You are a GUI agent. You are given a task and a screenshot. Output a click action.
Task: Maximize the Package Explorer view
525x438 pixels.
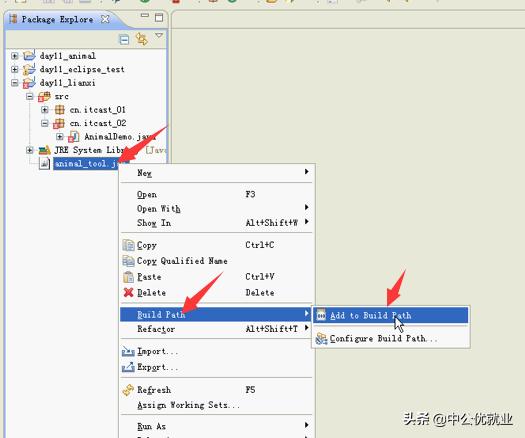pyautogui.click(x=159, y=17)
